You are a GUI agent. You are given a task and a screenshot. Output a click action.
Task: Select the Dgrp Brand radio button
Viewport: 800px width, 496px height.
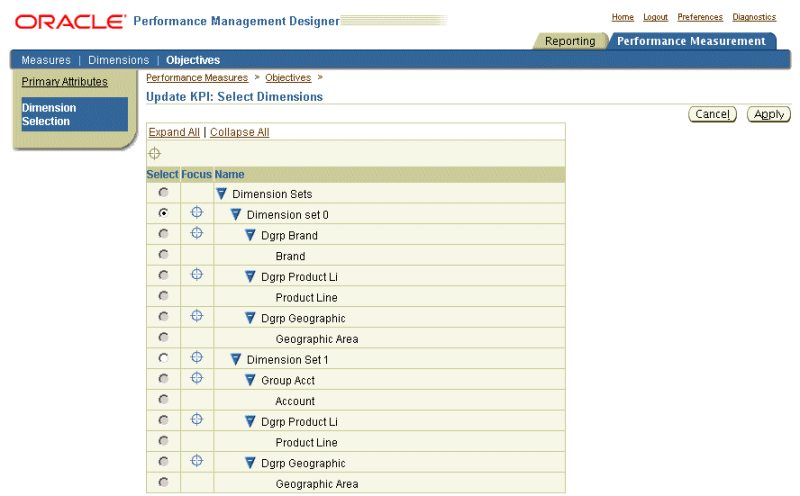click(x=163, y=234)
